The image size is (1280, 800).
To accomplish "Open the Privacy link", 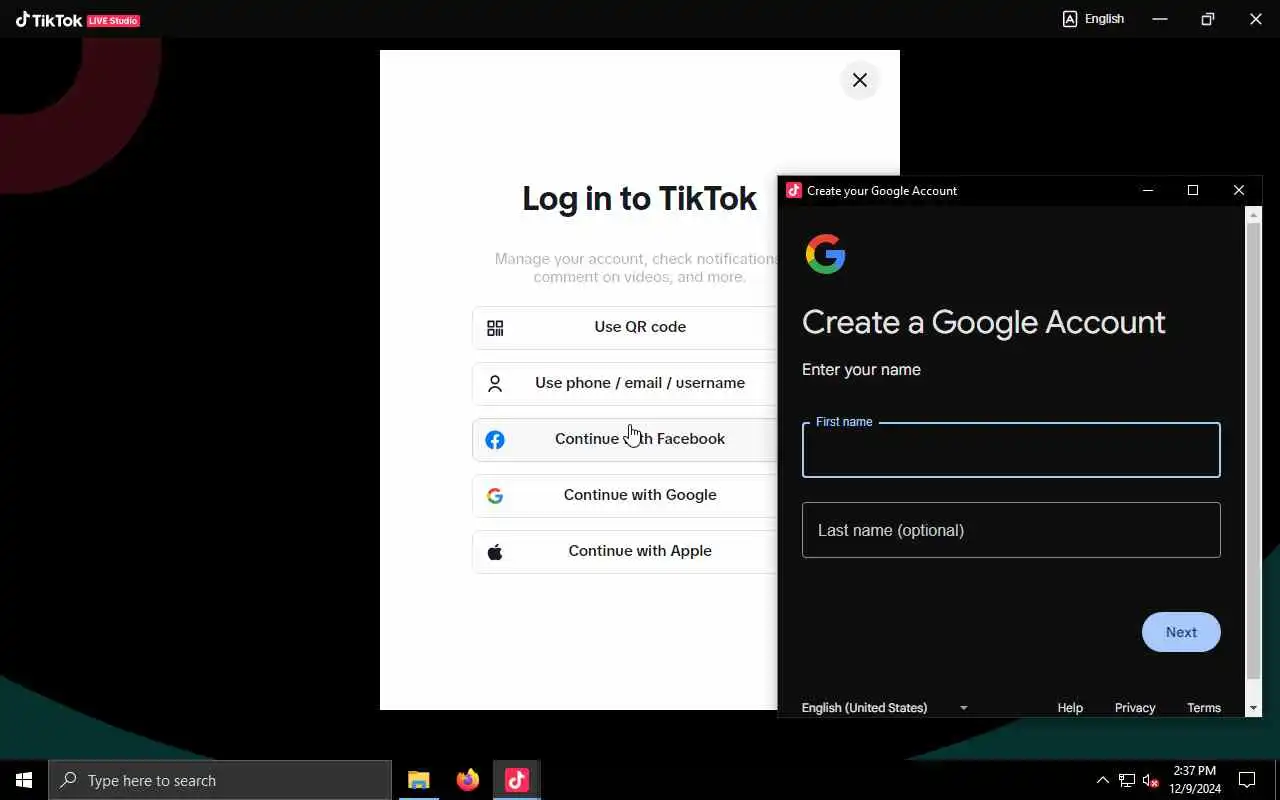I will 1135,707.
